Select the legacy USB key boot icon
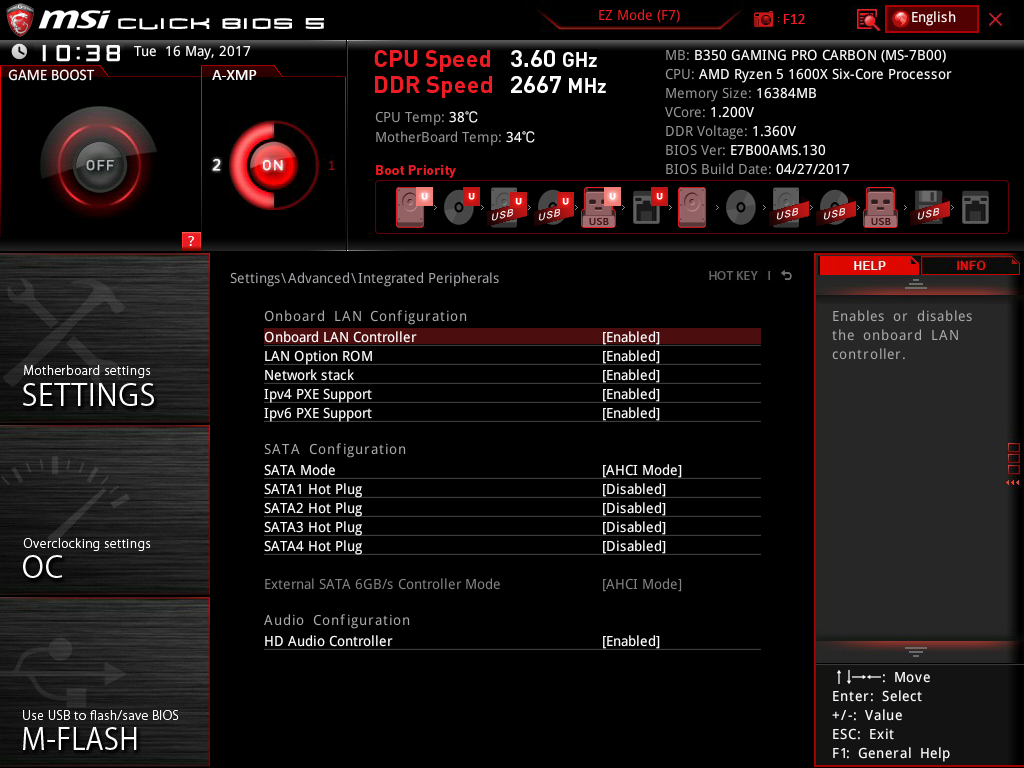This screenshot has width=1024, height=768. pos(880,208)
